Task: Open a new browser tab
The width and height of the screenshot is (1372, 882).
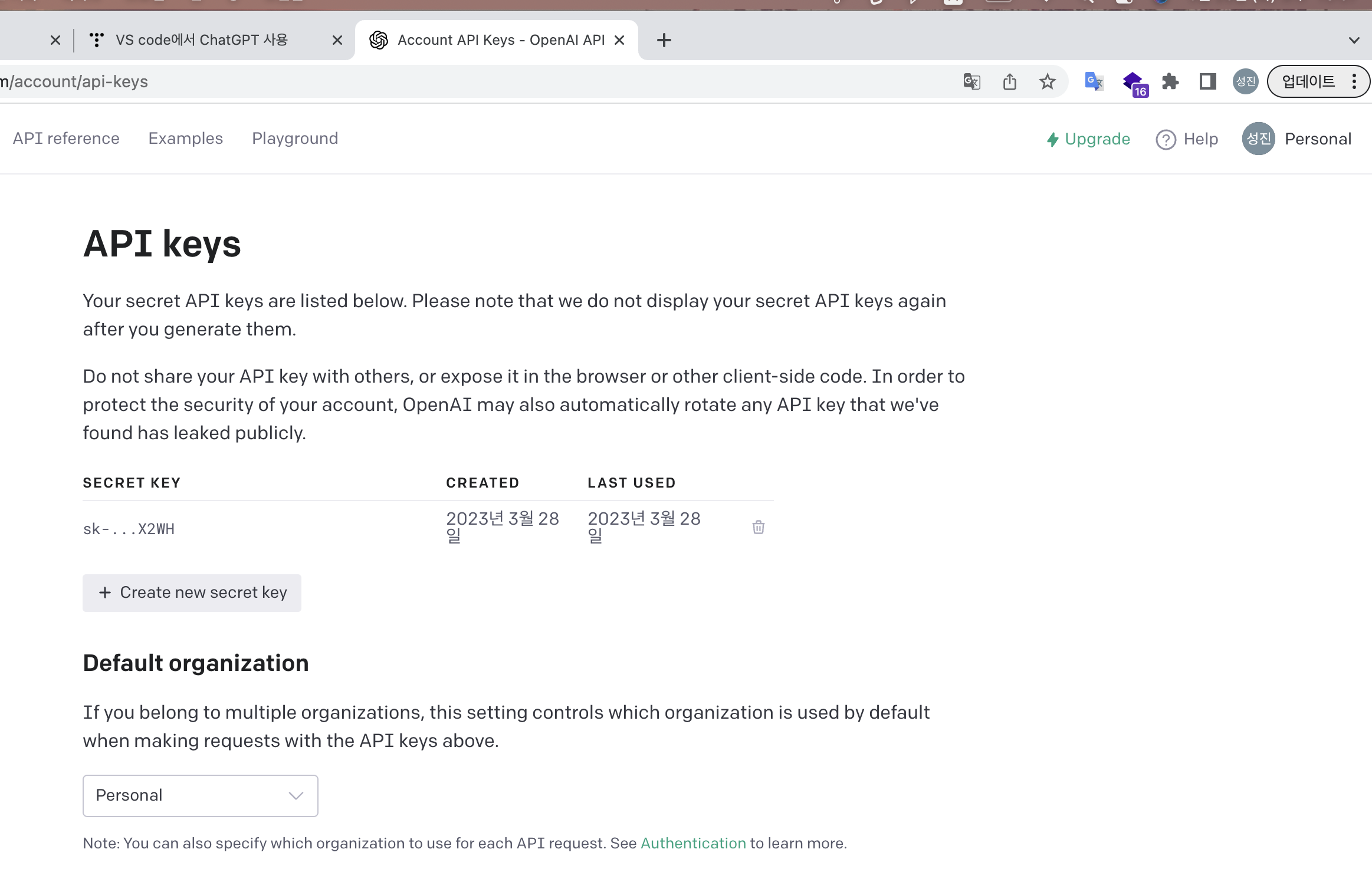Action: pyautogui.click(x=664, y=40)
